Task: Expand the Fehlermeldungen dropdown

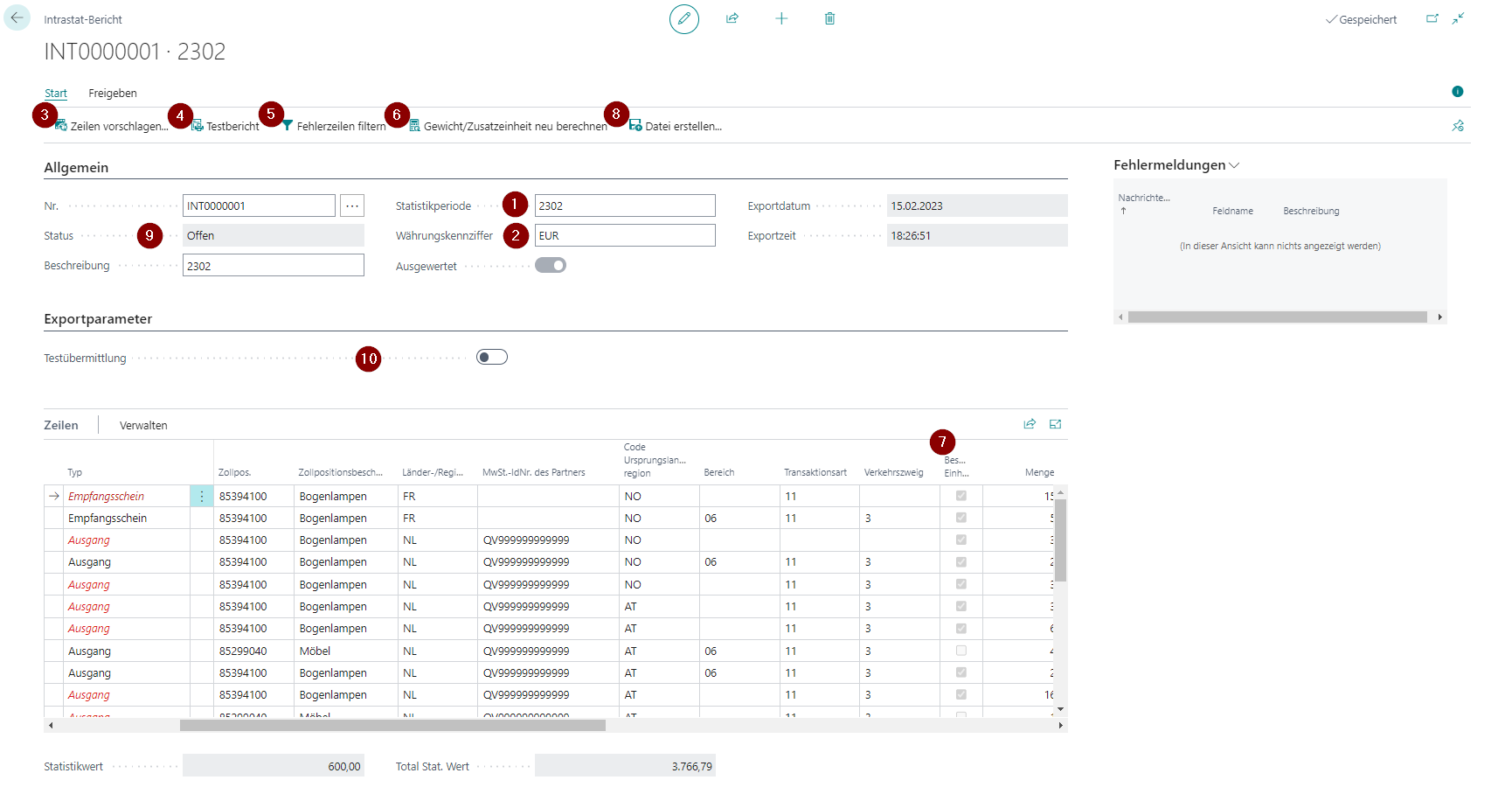Action: click(x=1235, y=164)
